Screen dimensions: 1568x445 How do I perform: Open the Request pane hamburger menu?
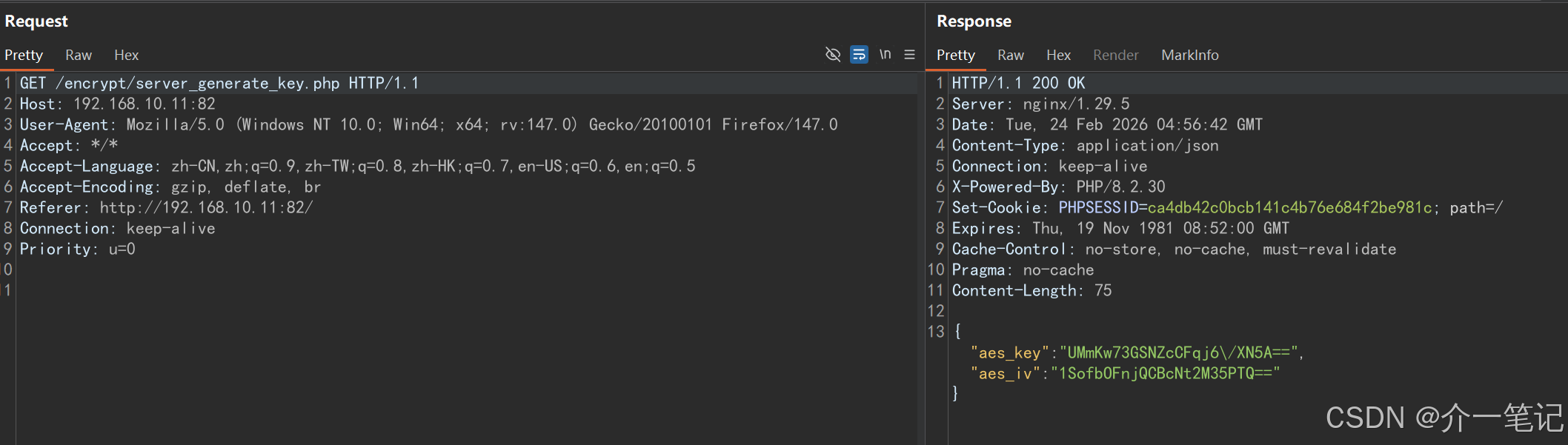pos(909,54)
